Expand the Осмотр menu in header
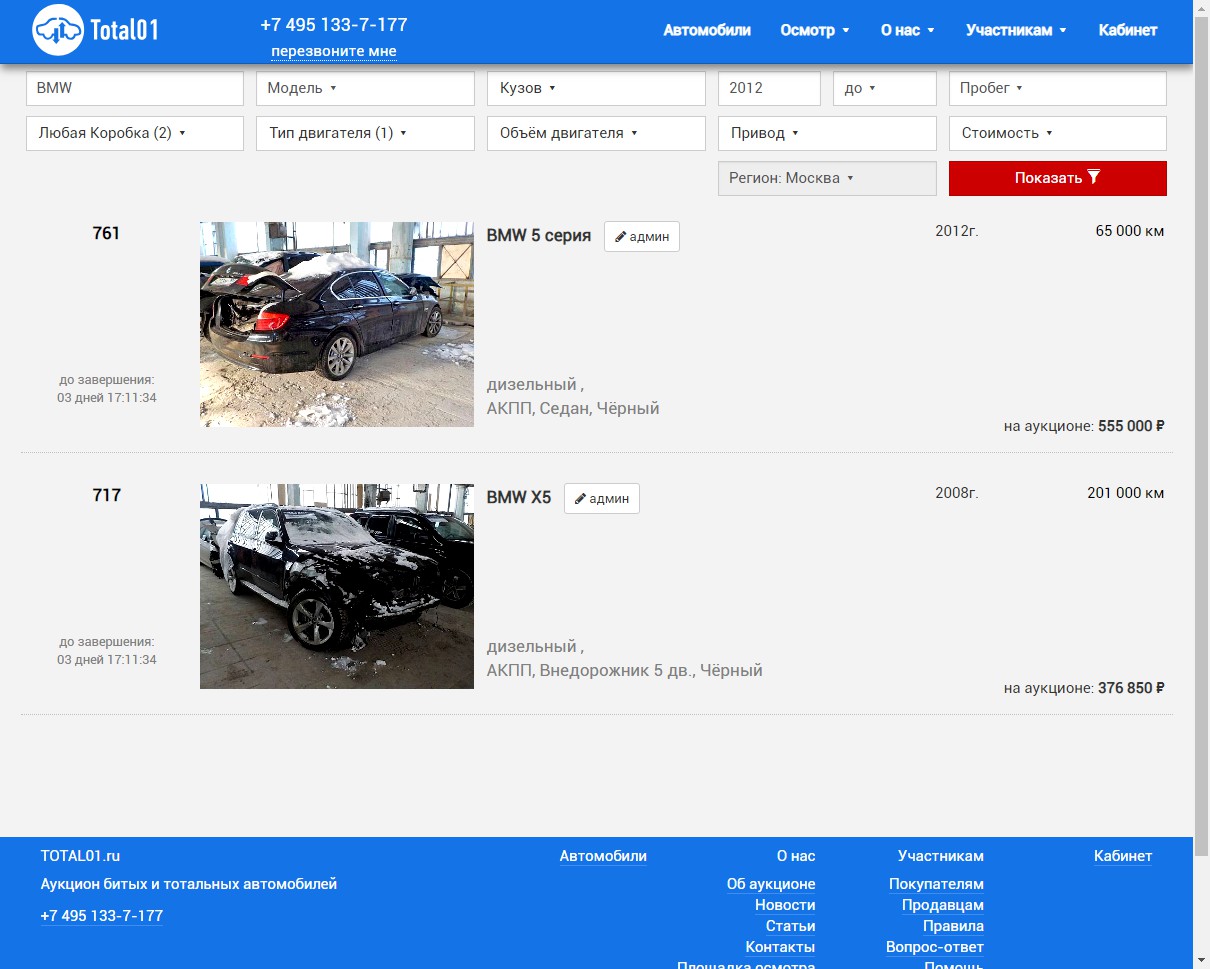The image size is (1210, 969). (x=814, y=30)
